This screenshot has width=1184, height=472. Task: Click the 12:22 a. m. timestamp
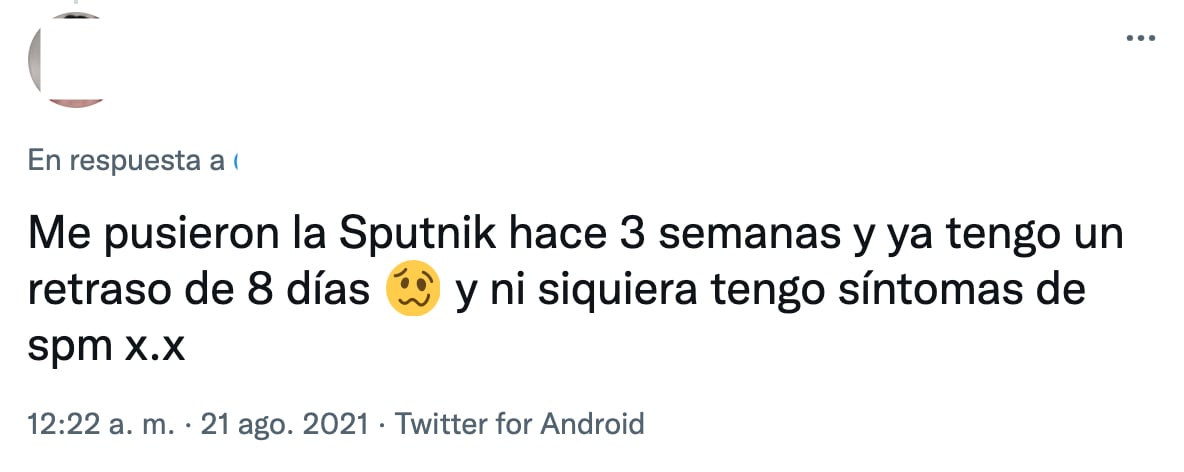(98, 423)
